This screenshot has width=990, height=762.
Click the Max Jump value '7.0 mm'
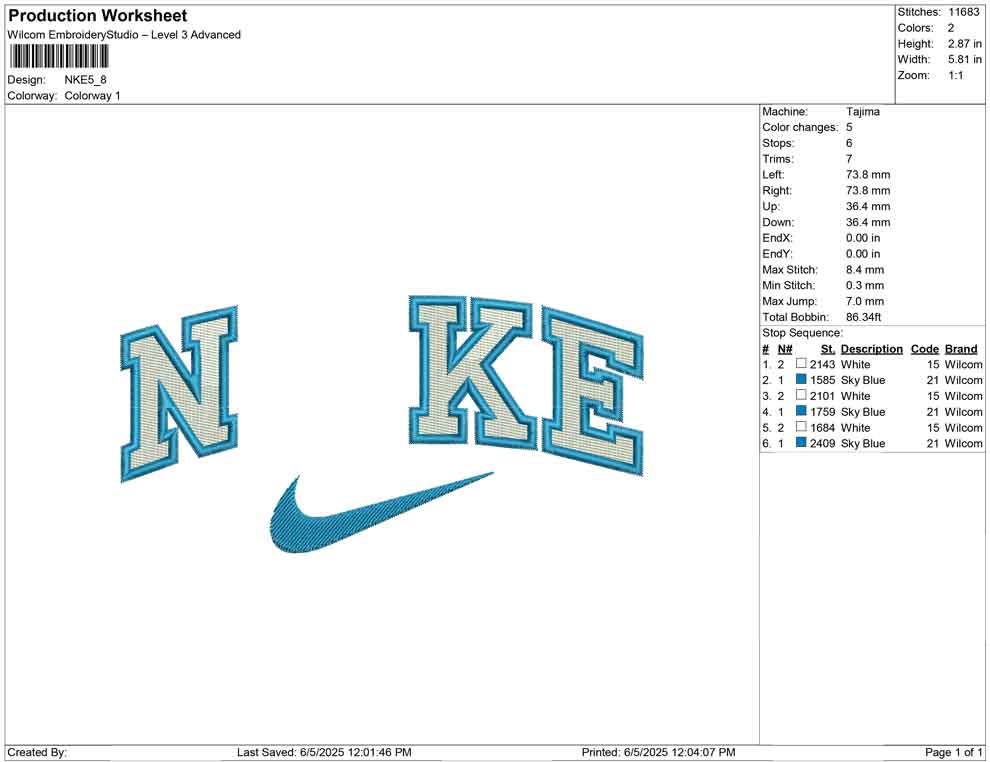[865, 301]
